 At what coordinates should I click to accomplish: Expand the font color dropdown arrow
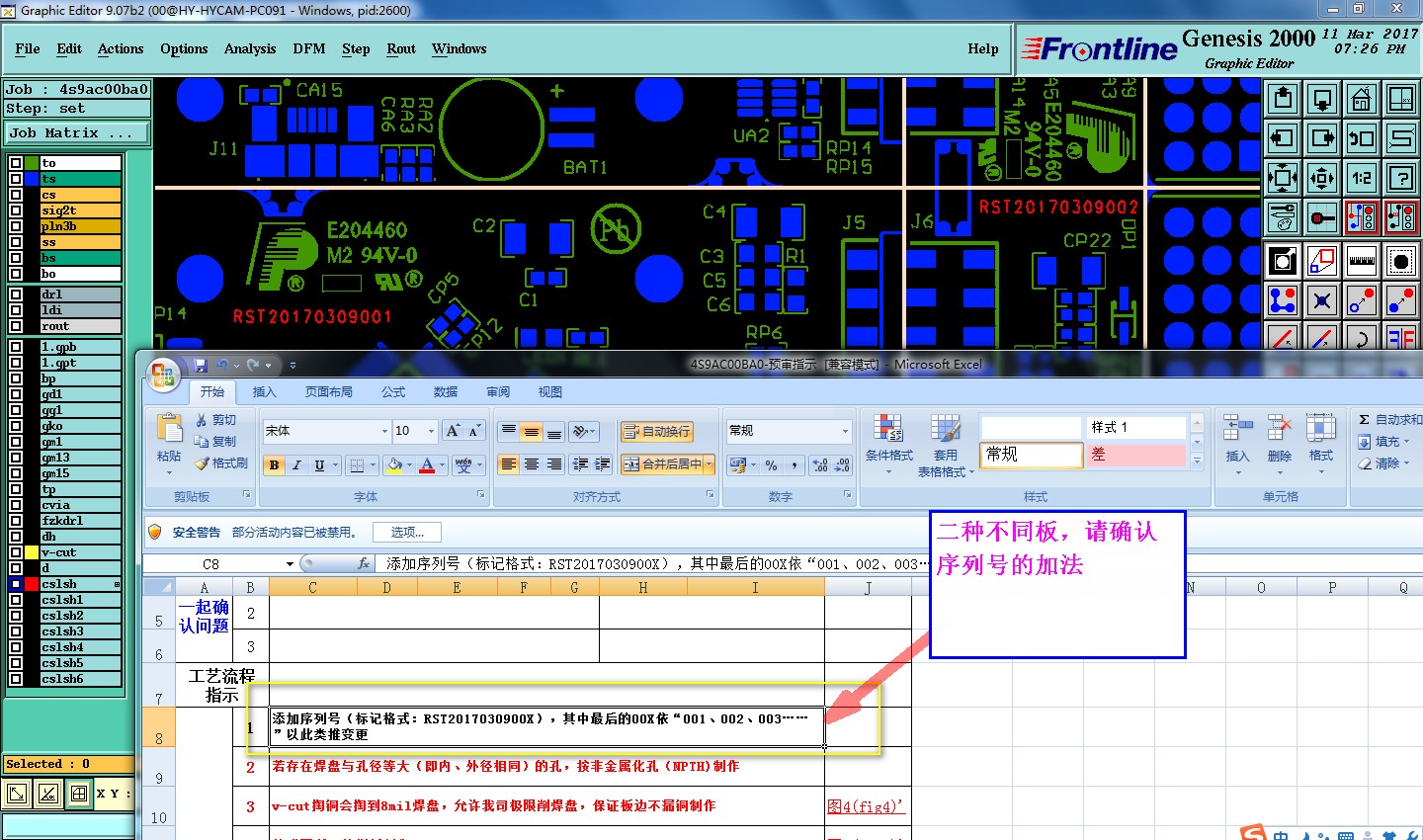click(442, 464)
